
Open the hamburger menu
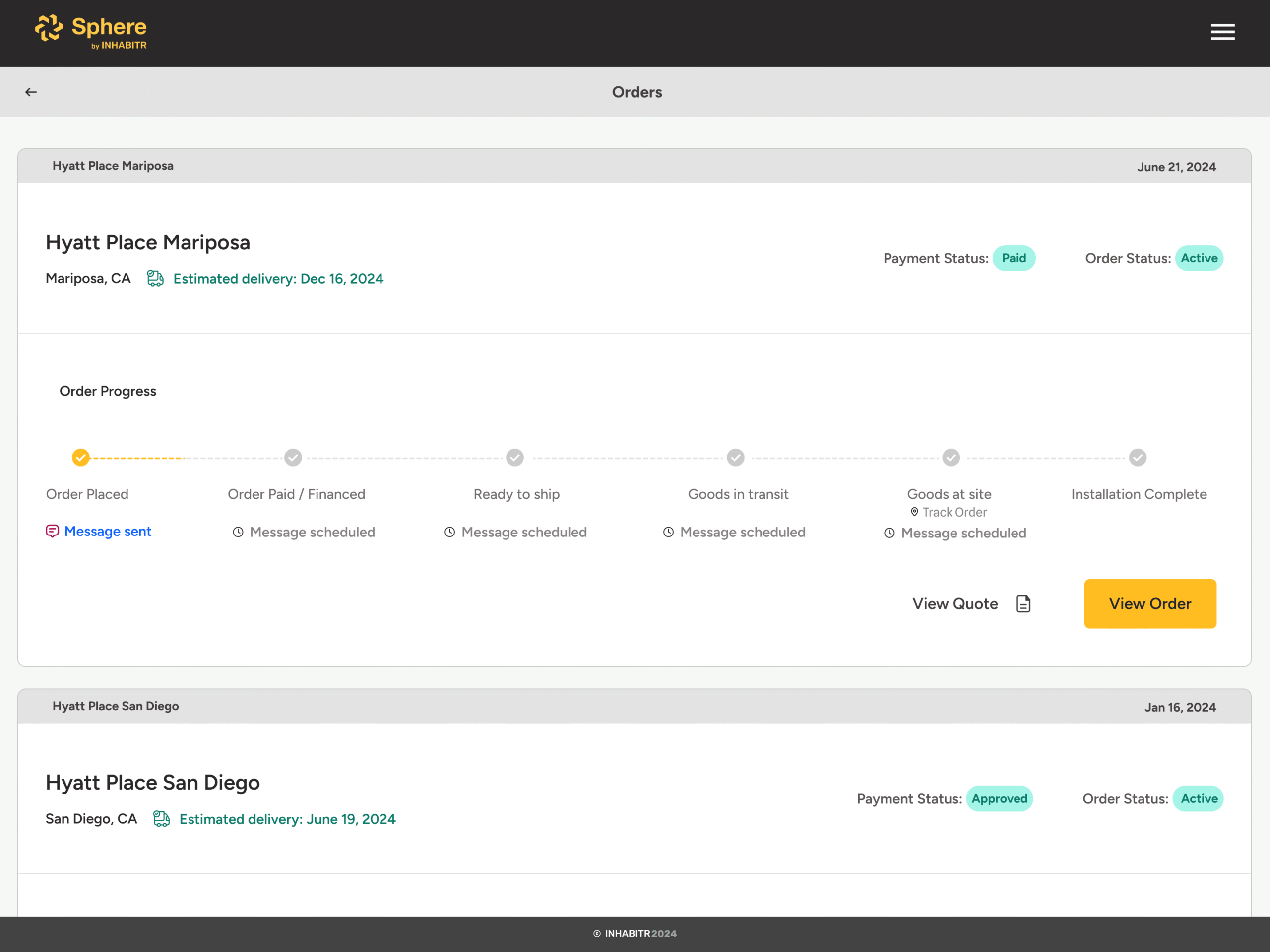(1222, 32)
